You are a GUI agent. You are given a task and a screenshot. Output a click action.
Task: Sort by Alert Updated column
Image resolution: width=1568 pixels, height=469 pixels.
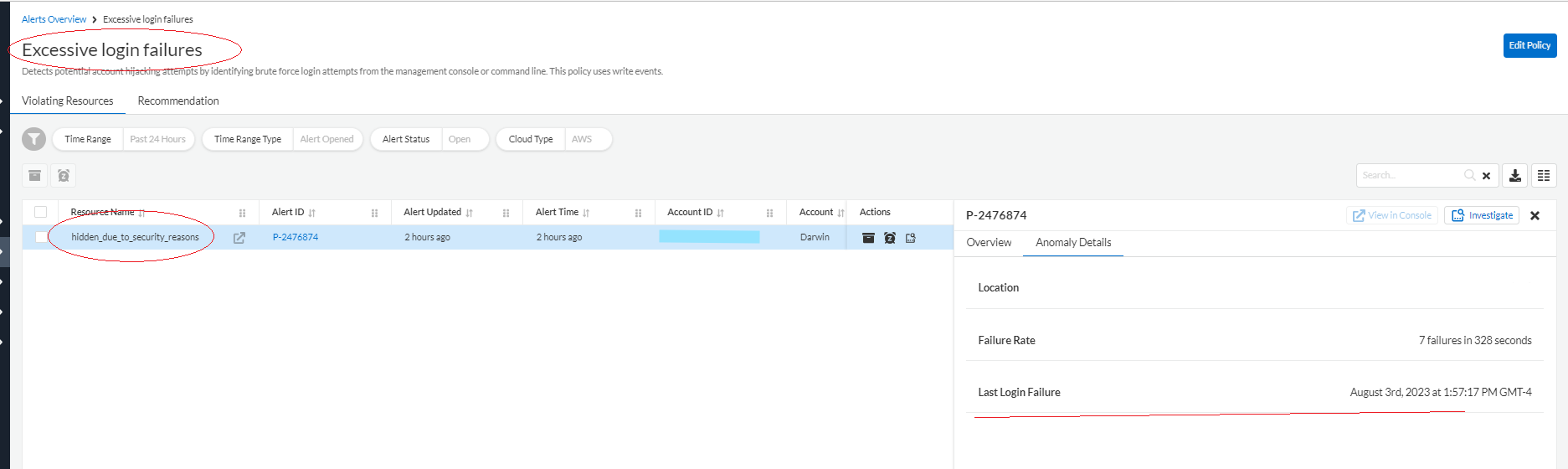[469, 213]
